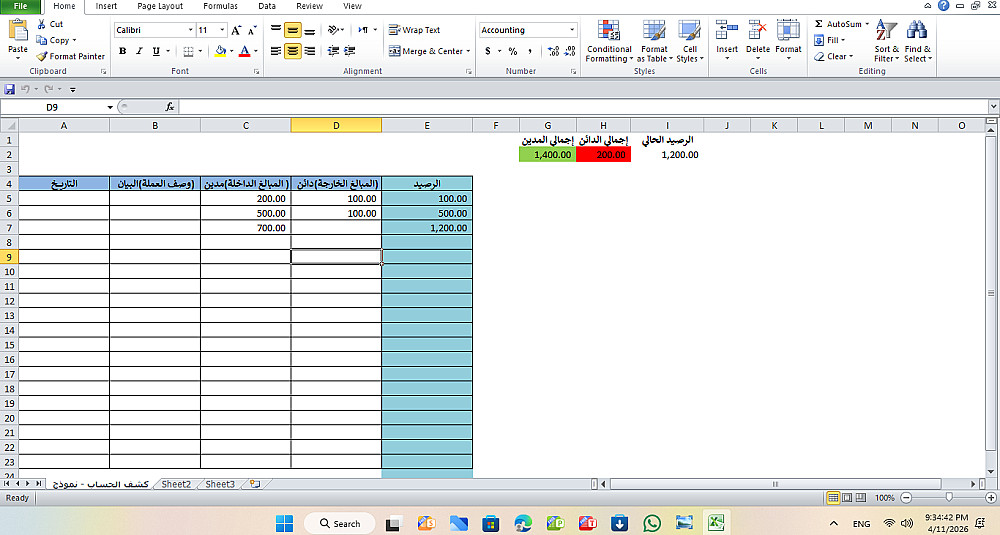Expand the Merge & Center dropdown arrow
This screenshot has width=1000, height=535.
tap(468, 51)
